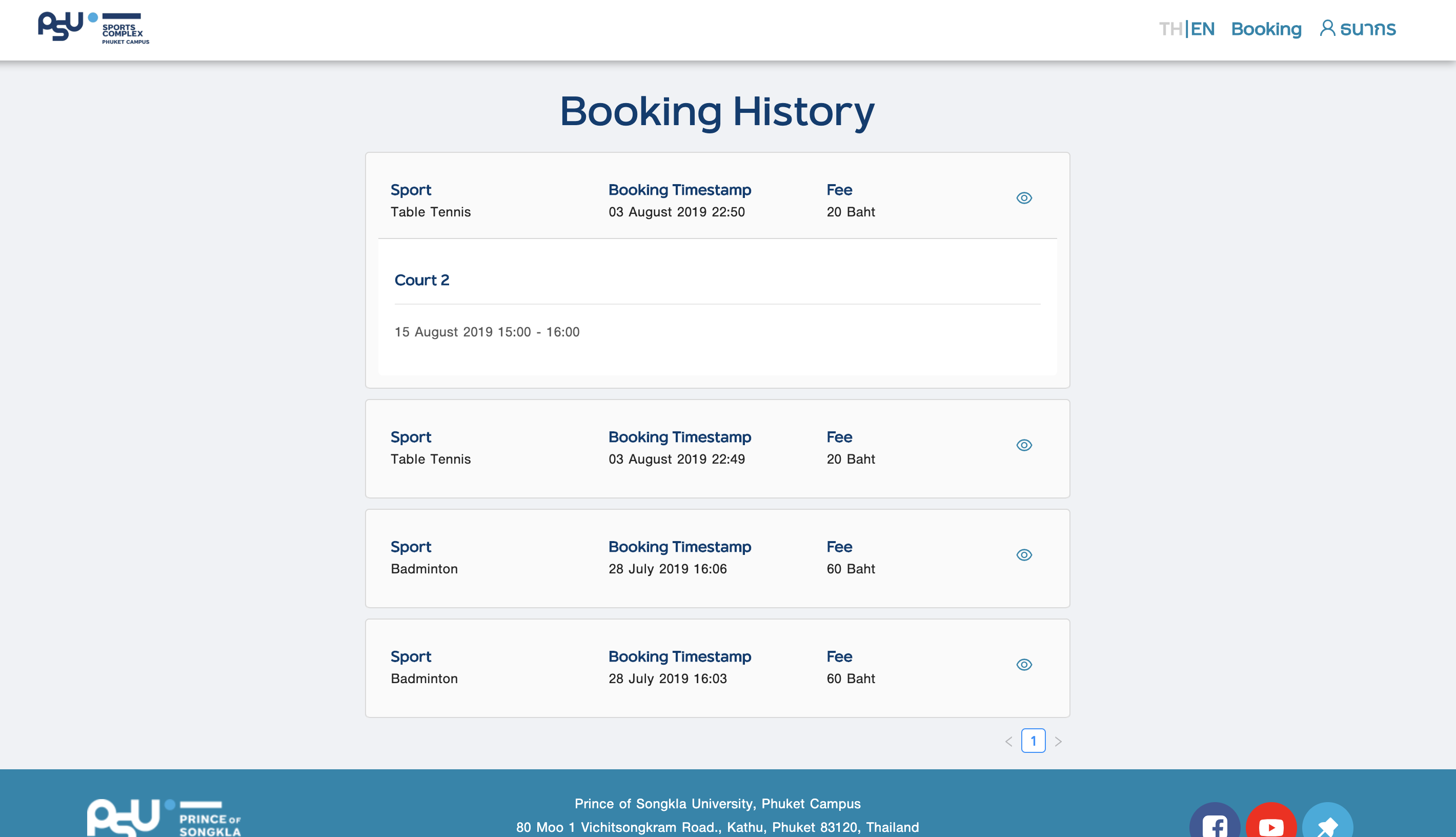
Task: Click 'Badminton' in the 16:03 booking
Action: (x=424, y=679)
